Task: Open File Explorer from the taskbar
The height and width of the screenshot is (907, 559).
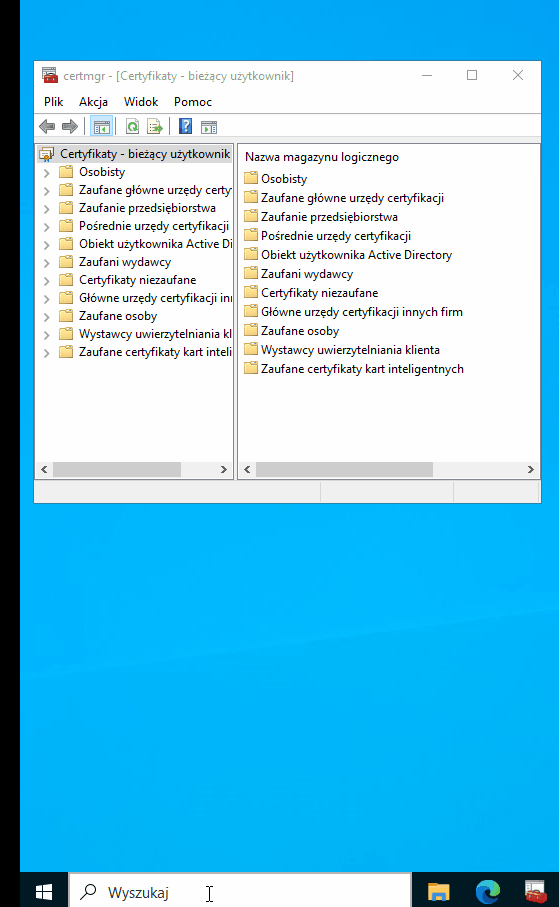Action: (439, 891)
